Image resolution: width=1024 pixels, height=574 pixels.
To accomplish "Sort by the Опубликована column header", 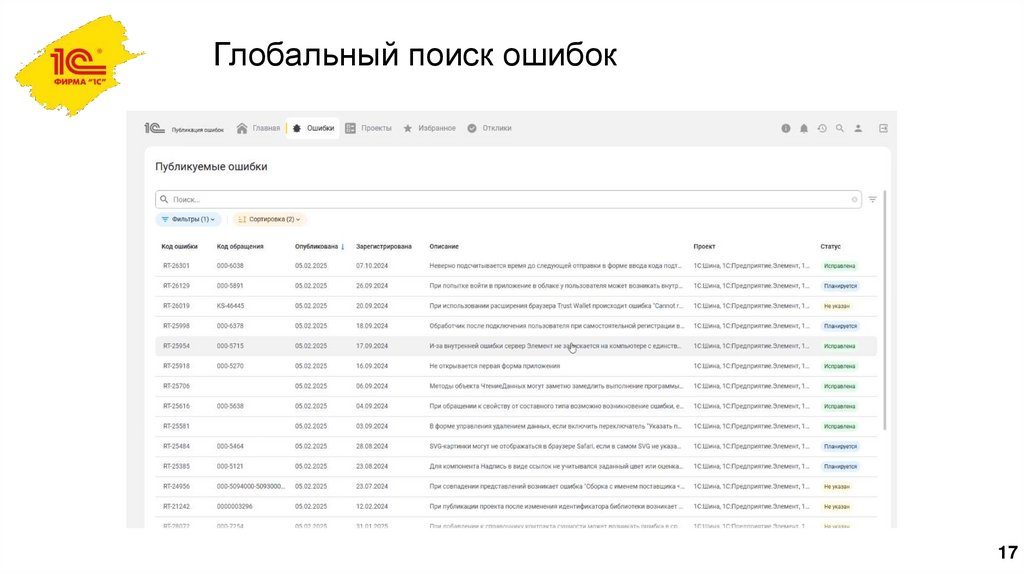I will (319, 246).
